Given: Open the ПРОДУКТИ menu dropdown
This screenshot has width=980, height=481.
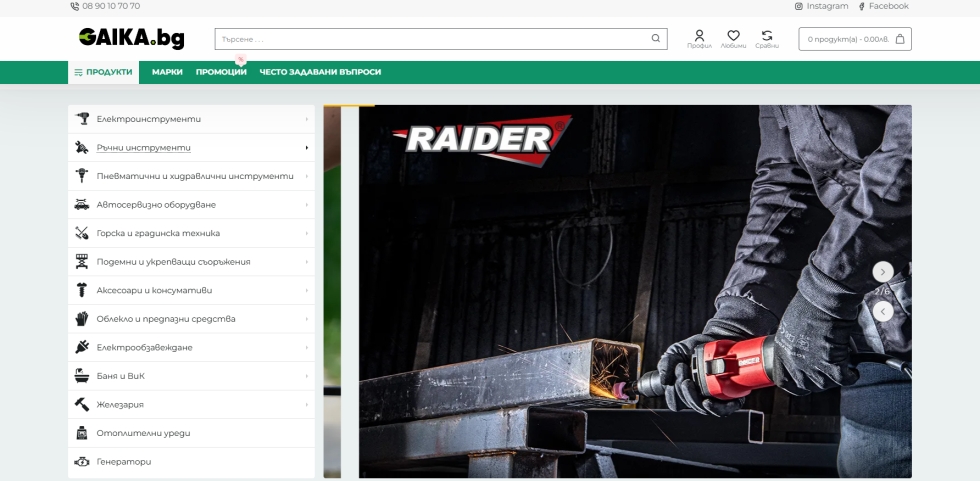Looking at the screenshot, I should click(104, 72).
